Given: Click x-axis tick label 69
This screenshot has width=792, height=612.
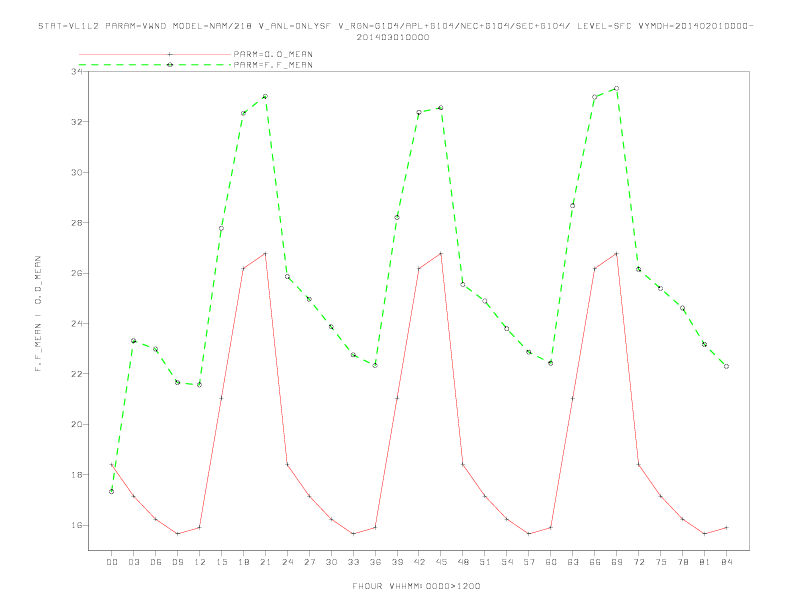Looking at the screenshot, I should [617, 562].
